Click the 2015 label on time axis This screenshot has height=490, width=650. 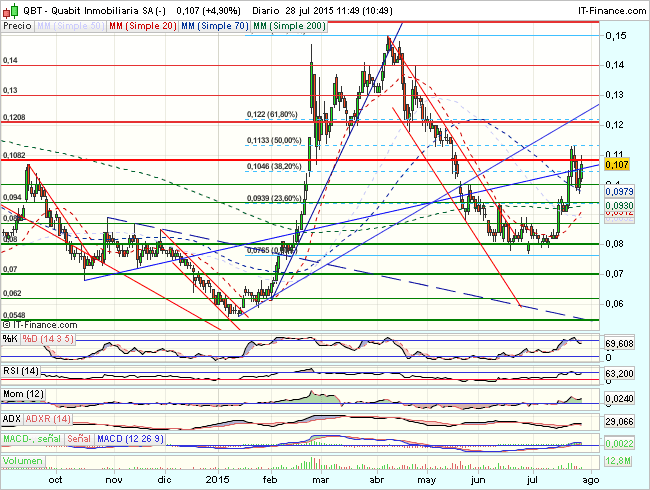click(x=218, y=480)
